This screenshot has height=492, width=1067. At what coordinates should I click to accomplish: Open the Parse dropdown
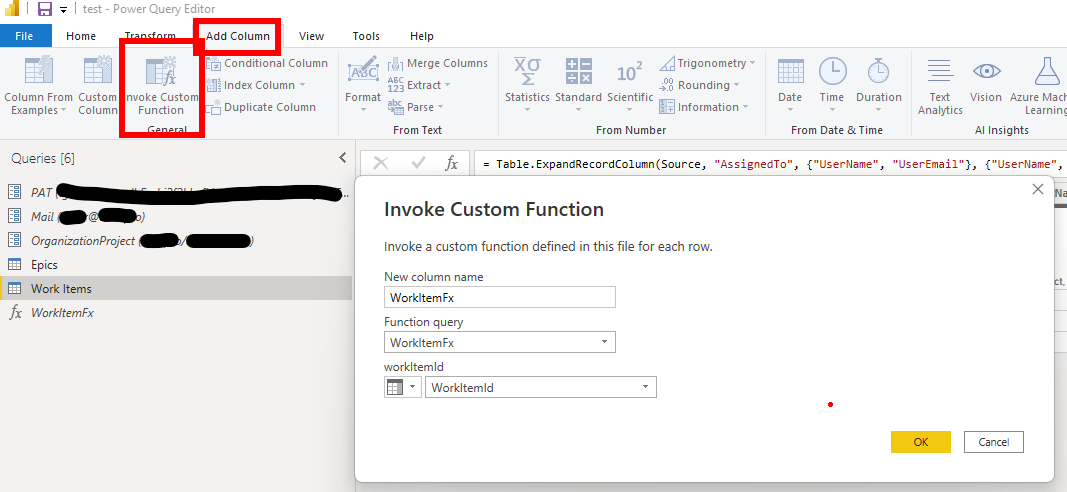click(416, 107)
